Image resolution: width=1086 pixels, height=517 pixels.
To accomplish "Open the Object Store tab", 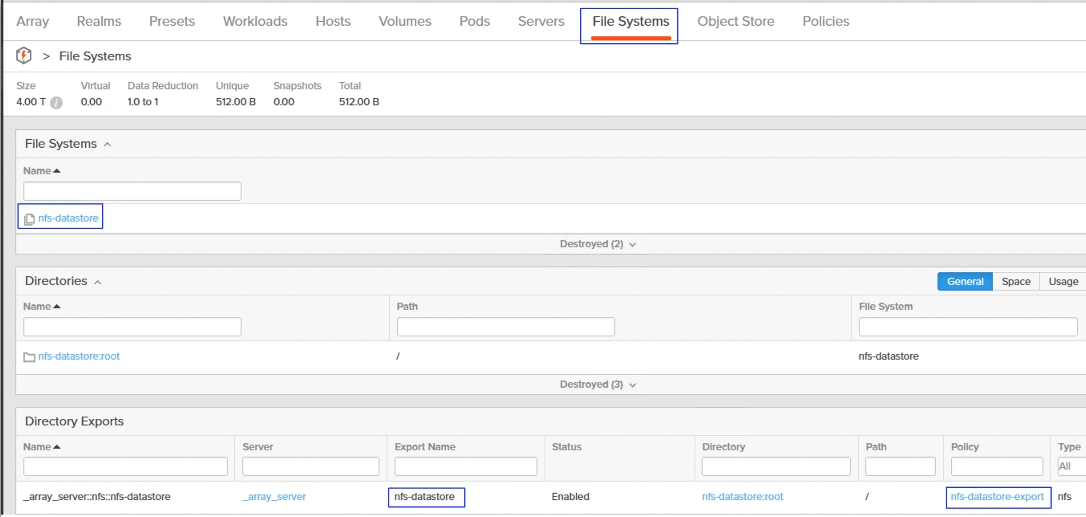I will click(x=736, y=21).
